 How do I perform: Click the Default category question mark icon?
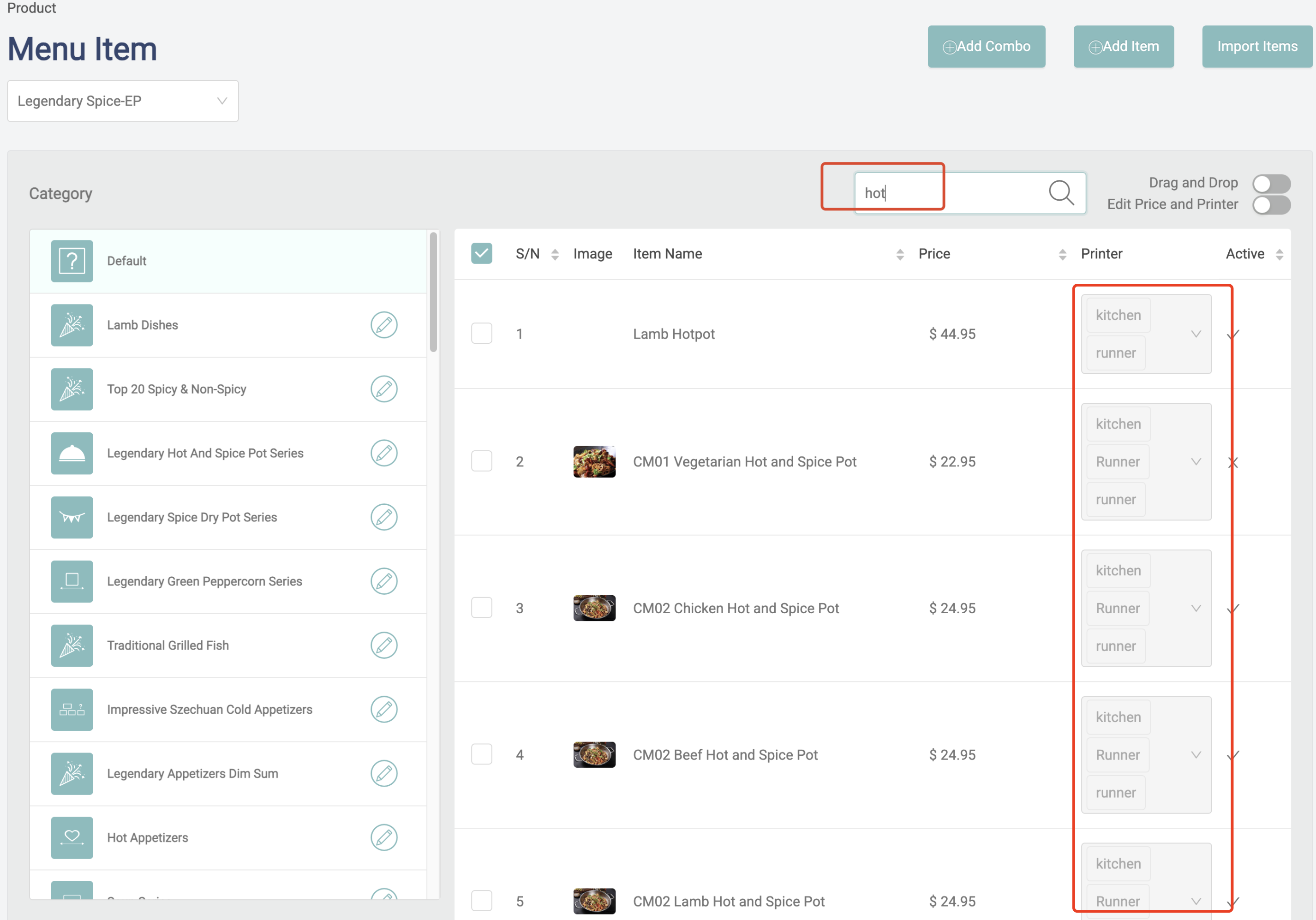coord(72,262)
